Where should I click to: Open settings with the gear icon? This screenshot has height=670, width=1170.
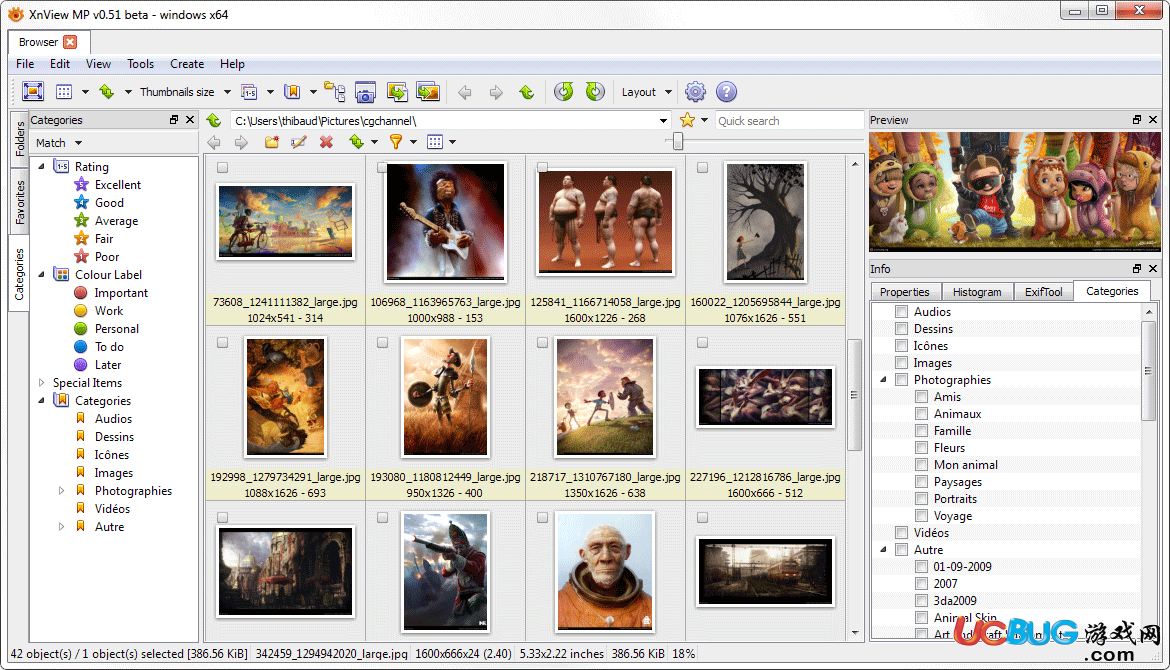pos(695,92)
